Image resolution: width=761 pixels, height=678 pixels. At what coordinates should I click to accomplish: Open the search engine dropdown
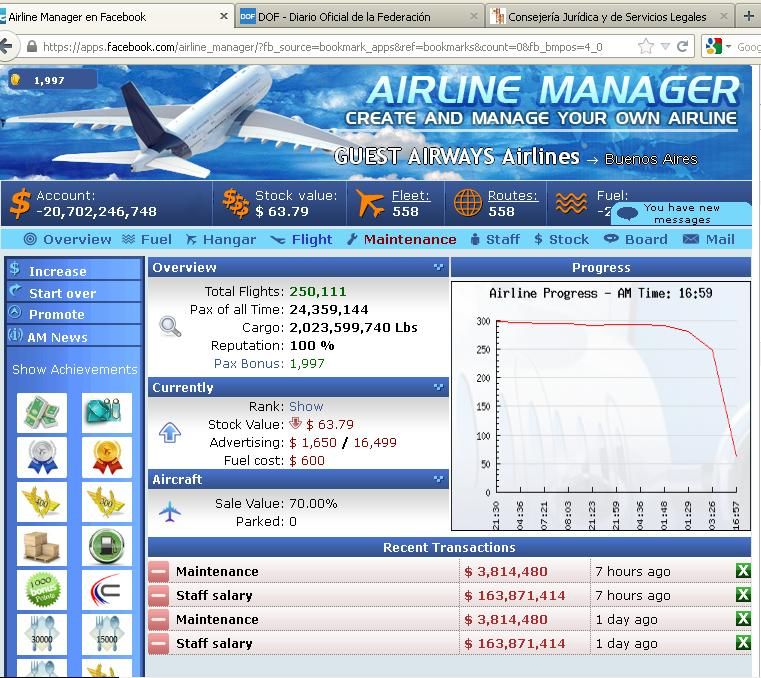click(x=728, y=47)
